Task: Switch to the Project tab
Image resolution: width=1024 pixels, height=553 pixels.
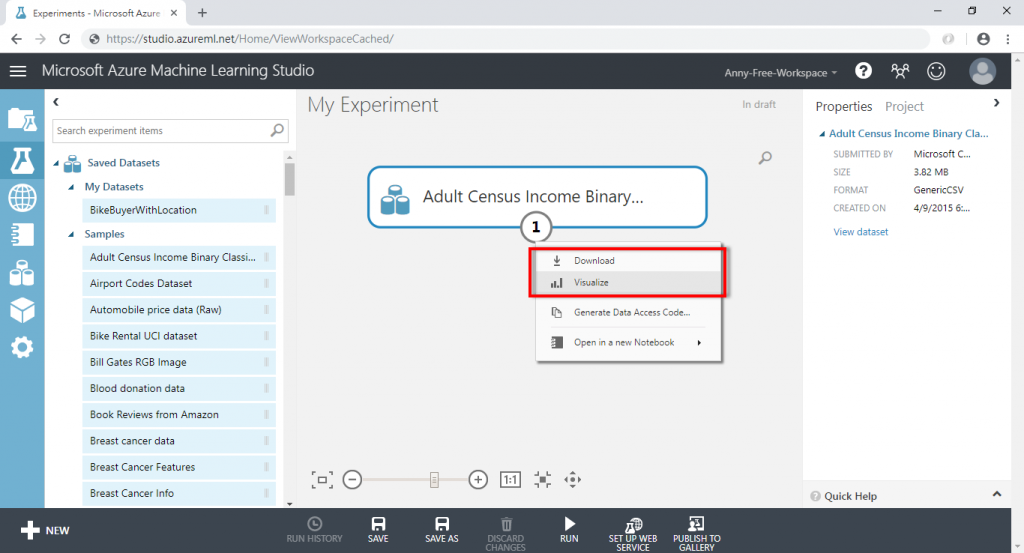Action: pyautogui.click(x=904, y=106)
